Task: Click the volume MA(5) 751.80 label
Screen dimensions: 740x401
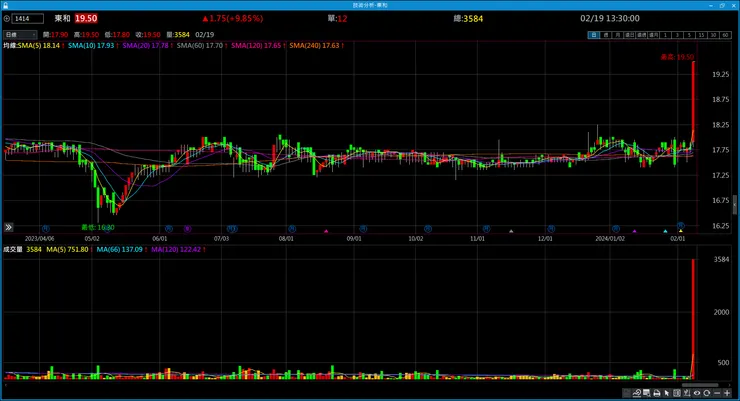Action: click(x=69, y=249)
